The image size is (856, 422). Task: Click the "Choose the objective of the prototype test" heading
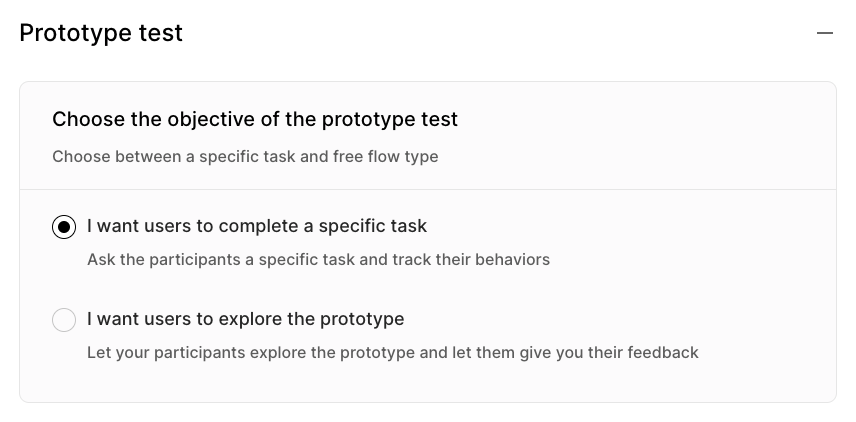255,120
